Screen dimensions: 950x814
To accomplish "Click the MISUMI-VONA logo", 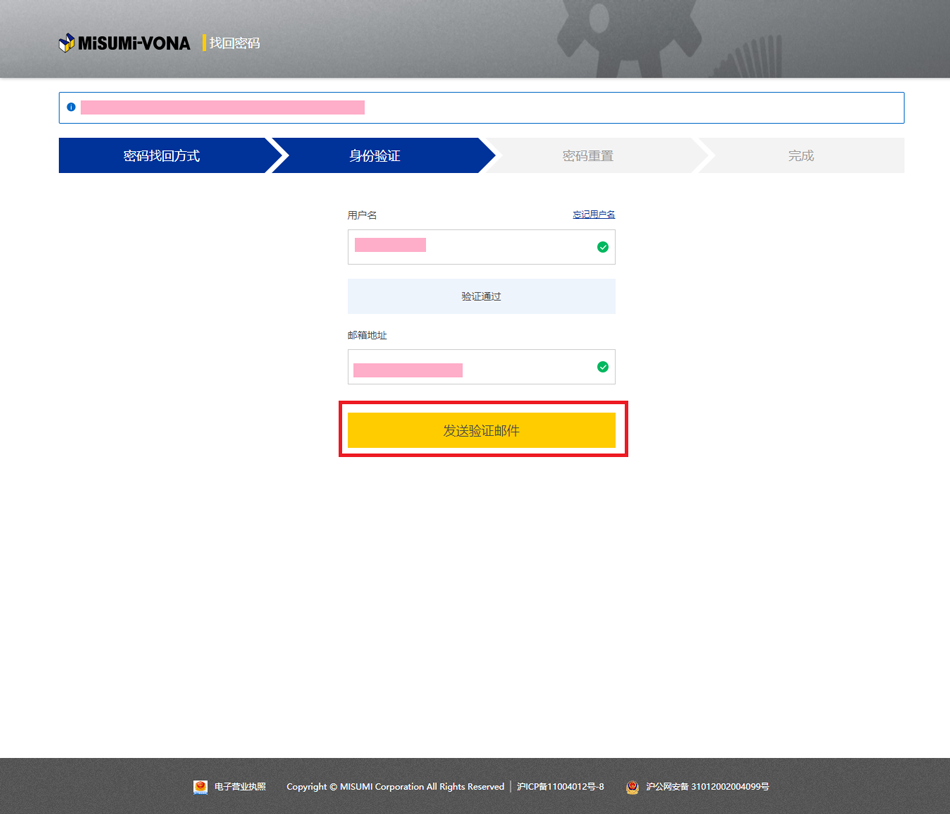I will click(125, 43).
